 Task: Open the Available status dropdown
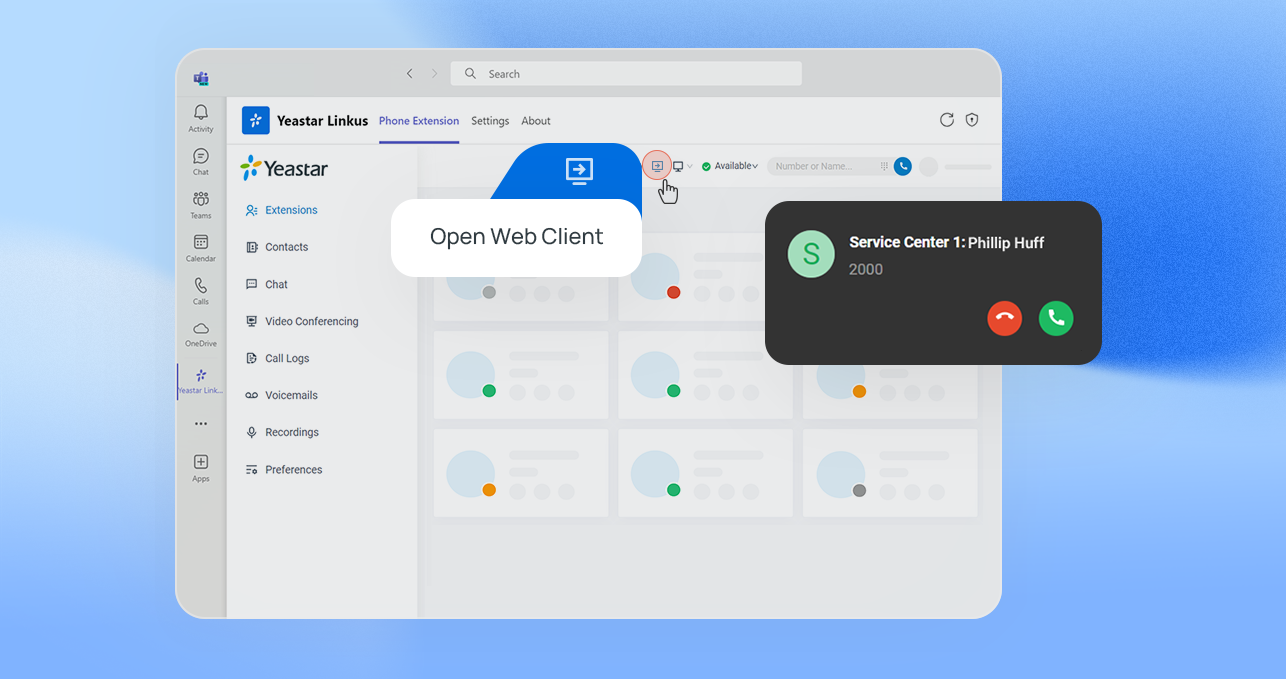pyautogui.click(x=730, y=166)
